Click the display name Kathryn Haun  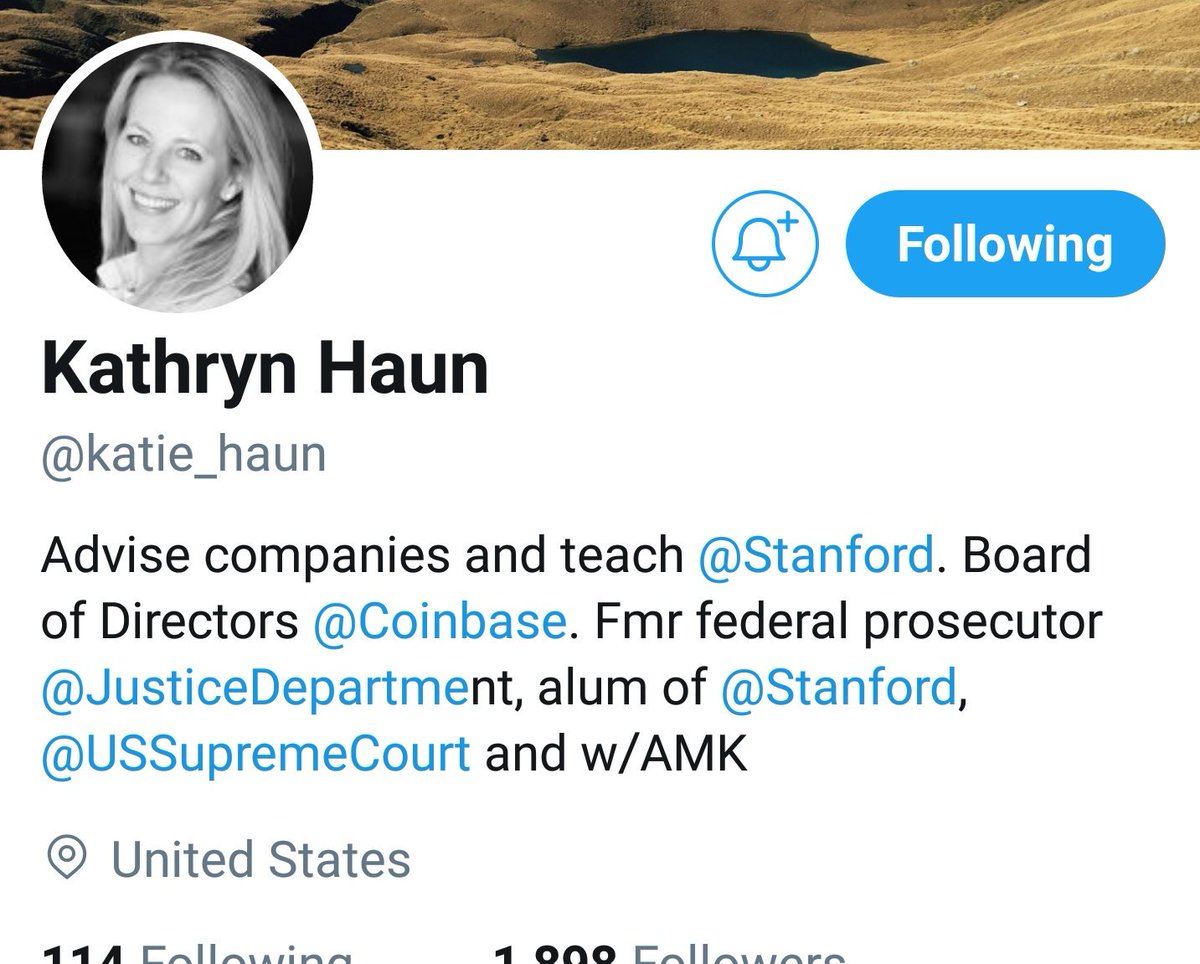coord(265,369)
